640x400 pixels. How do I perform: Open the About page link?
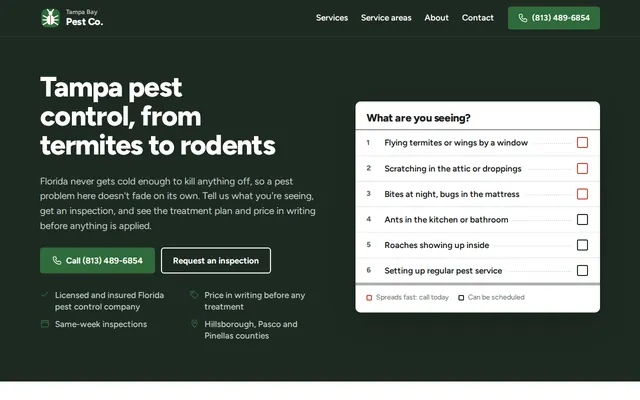click(x=436, y=18)
